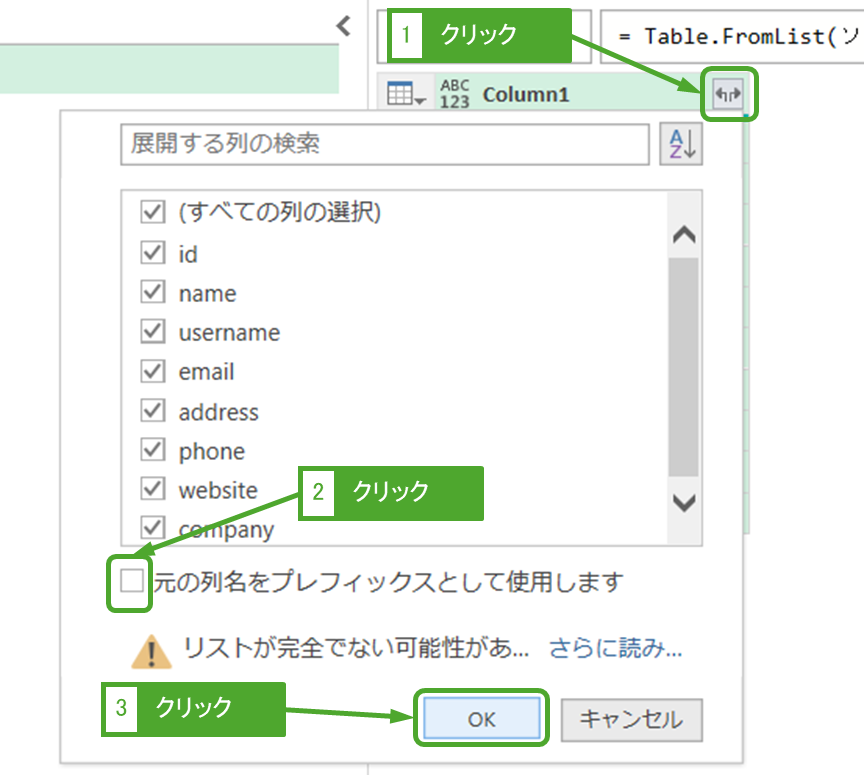Uncheck the email column checkbox
Screen dimensions: 864x775
tap(153, 371)
